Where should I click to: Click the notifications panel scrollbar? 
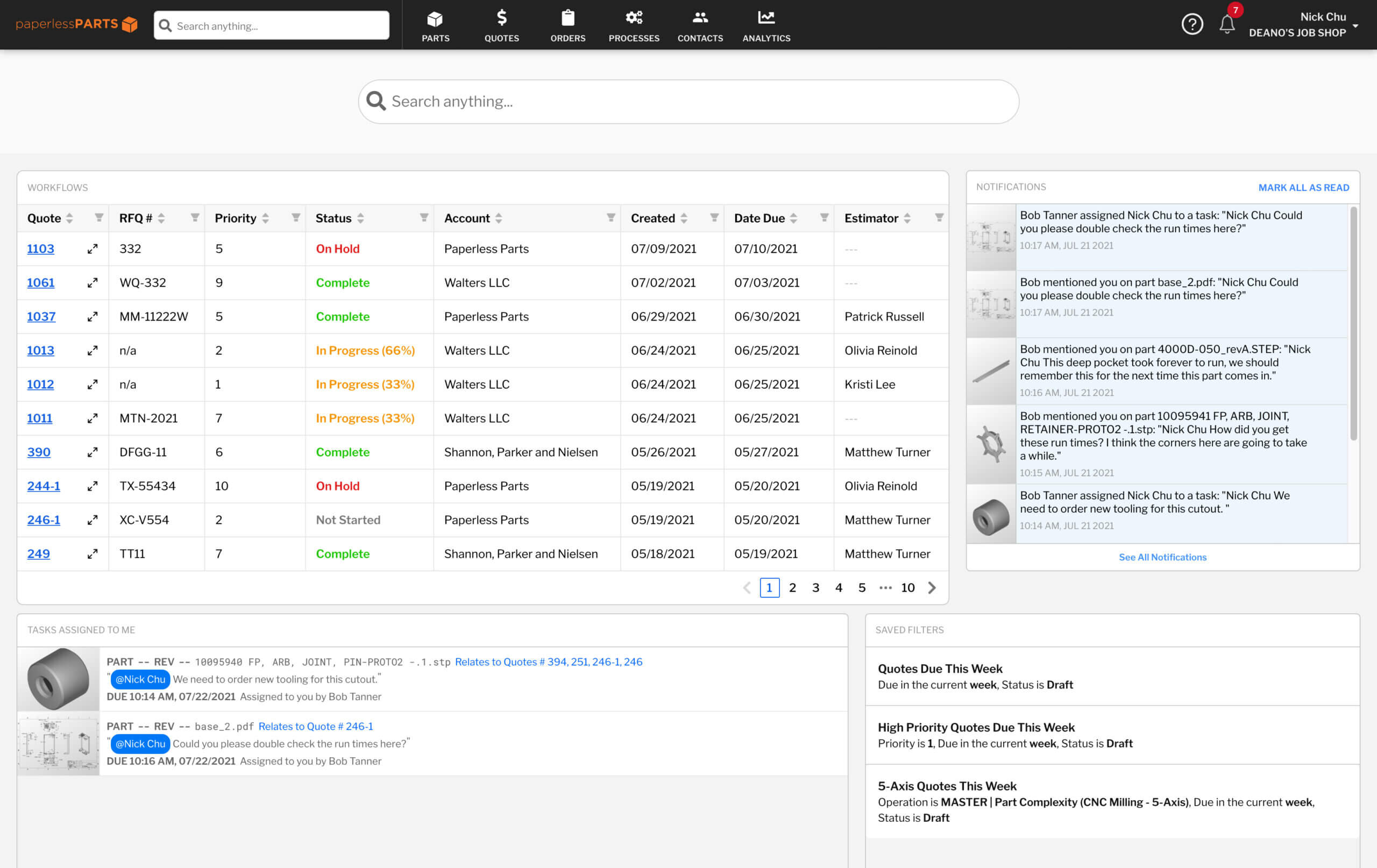(1353, 324)
